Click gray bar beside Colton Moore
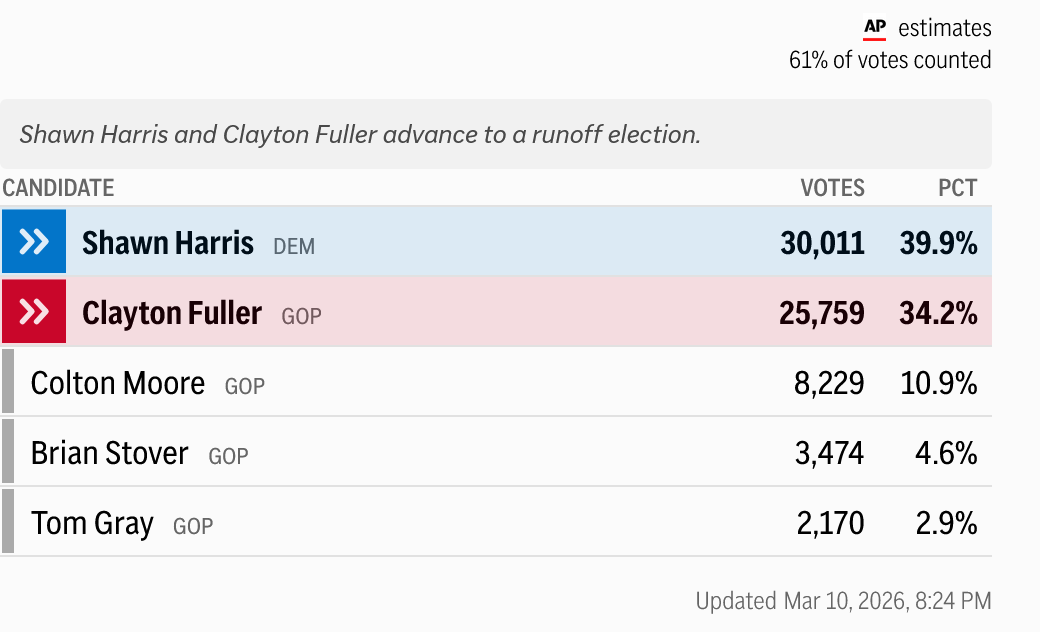The image size is (1040, 632). point(8,382)
